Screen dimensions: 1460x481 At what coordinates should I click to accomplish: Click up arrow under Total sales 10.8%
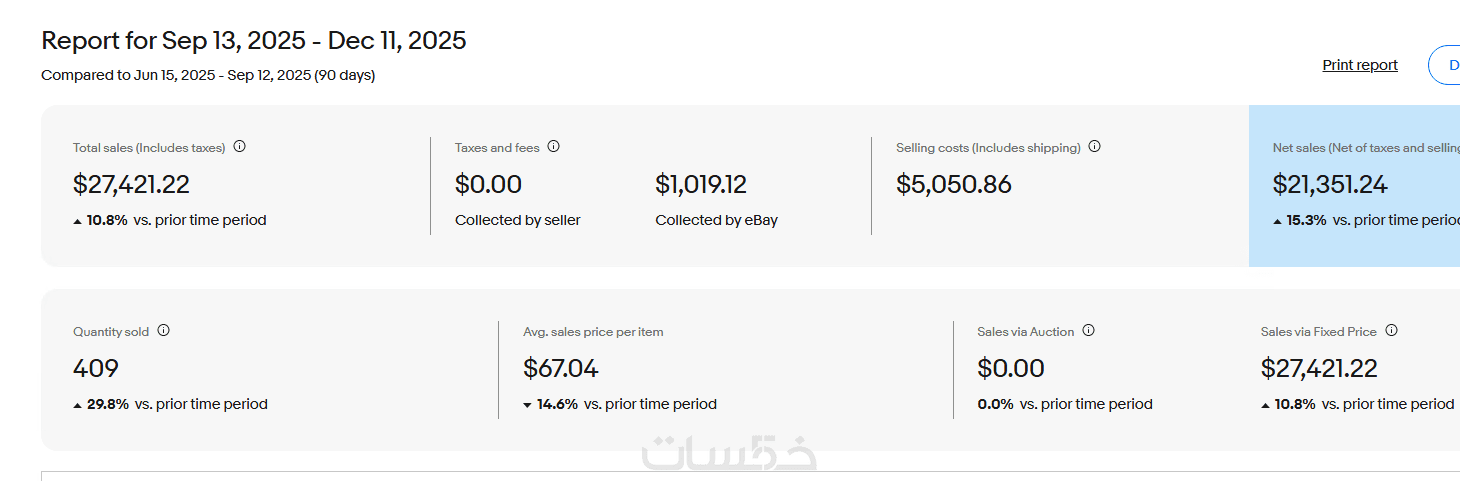pyautogui.click(x=78, y=221)
